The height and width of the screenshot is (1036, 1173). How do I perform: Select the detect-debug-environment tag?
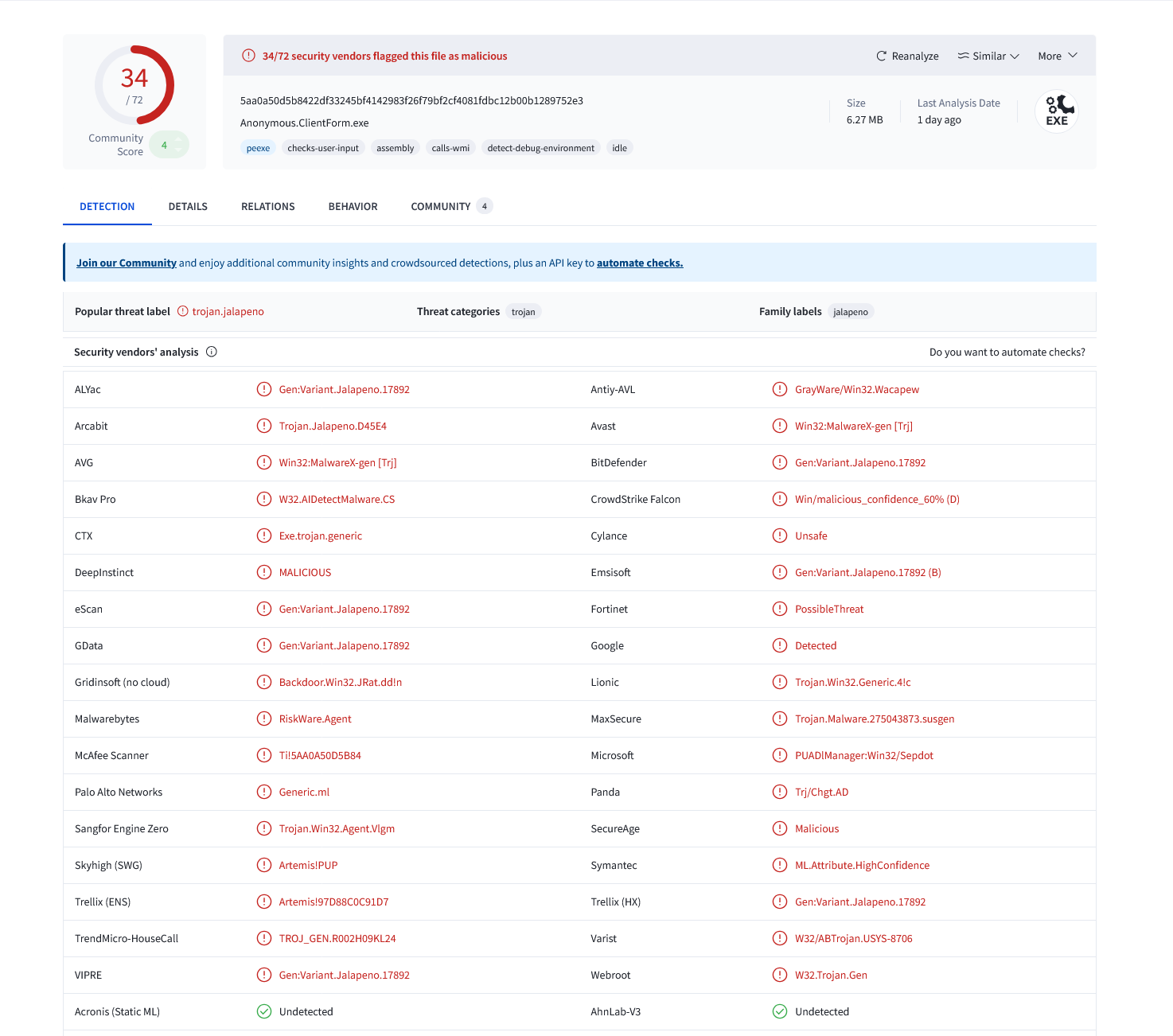[541, 148]
